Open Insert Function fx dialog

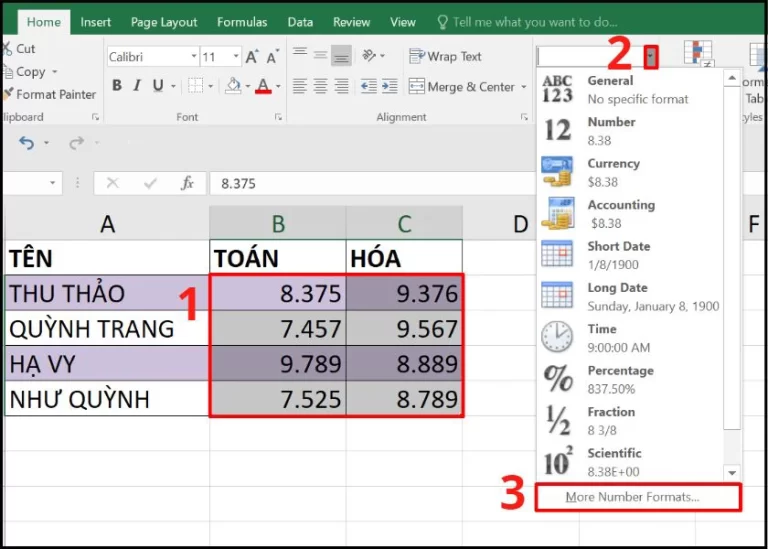coord(187,183)
